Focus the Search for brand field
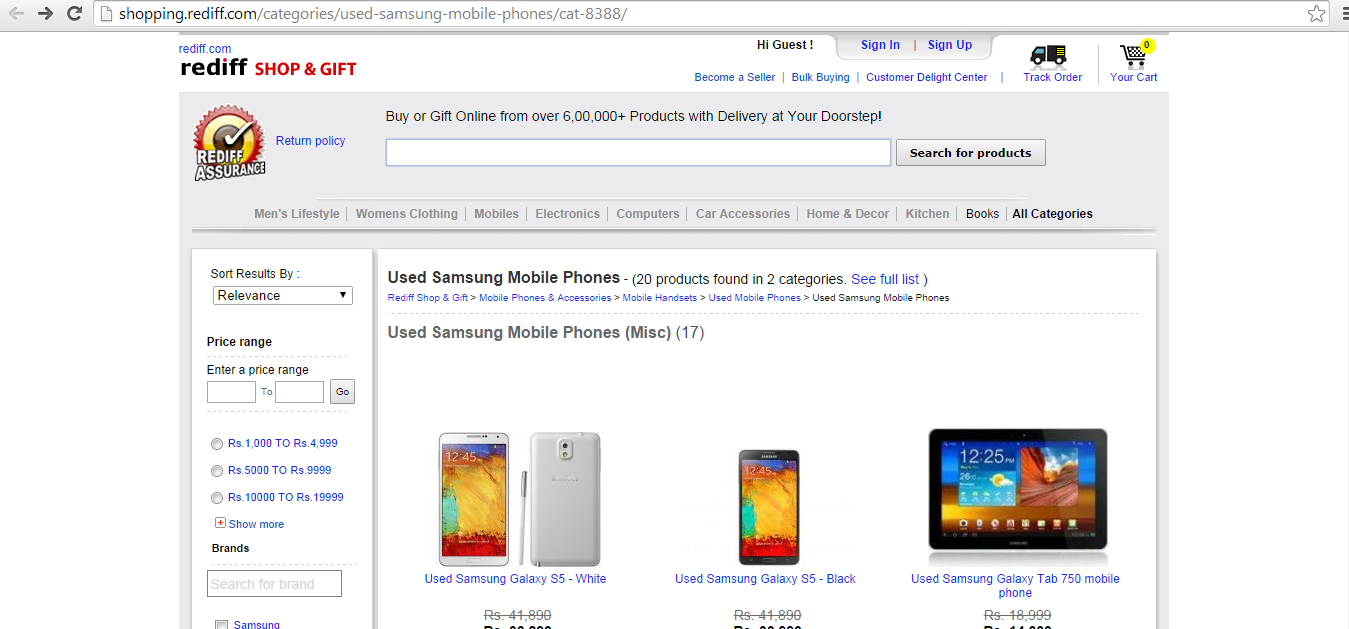The height and width of the screenshot is (629, 1349). [275, 584]
